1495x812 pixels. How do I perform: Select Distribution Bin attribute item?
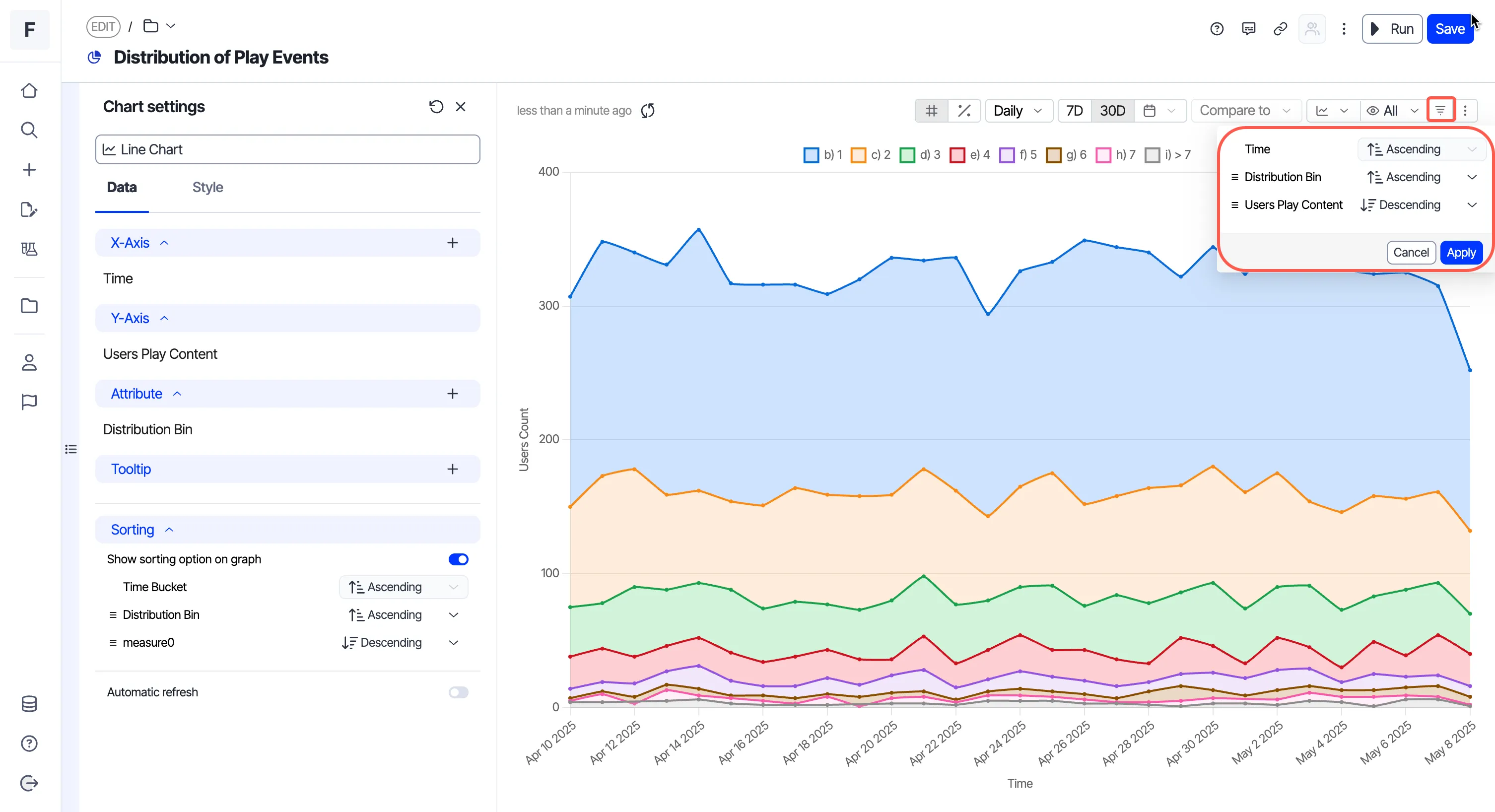pyautogui.click(x=147, y=429)
